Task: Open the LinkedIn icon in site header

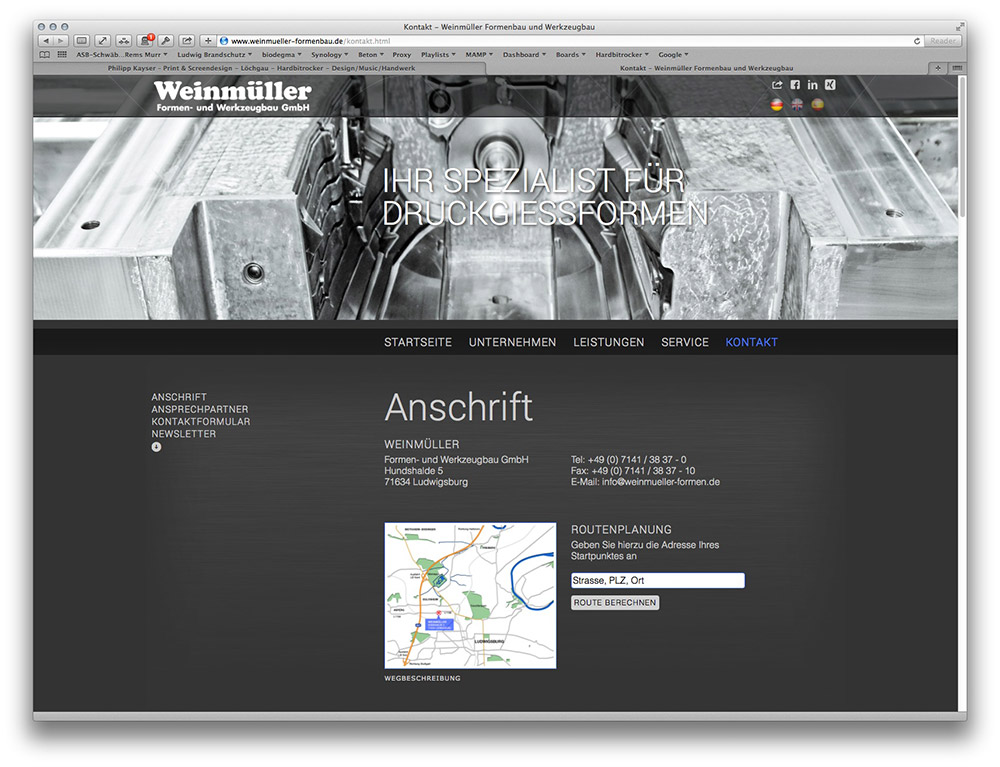Action: coord(812,85)
